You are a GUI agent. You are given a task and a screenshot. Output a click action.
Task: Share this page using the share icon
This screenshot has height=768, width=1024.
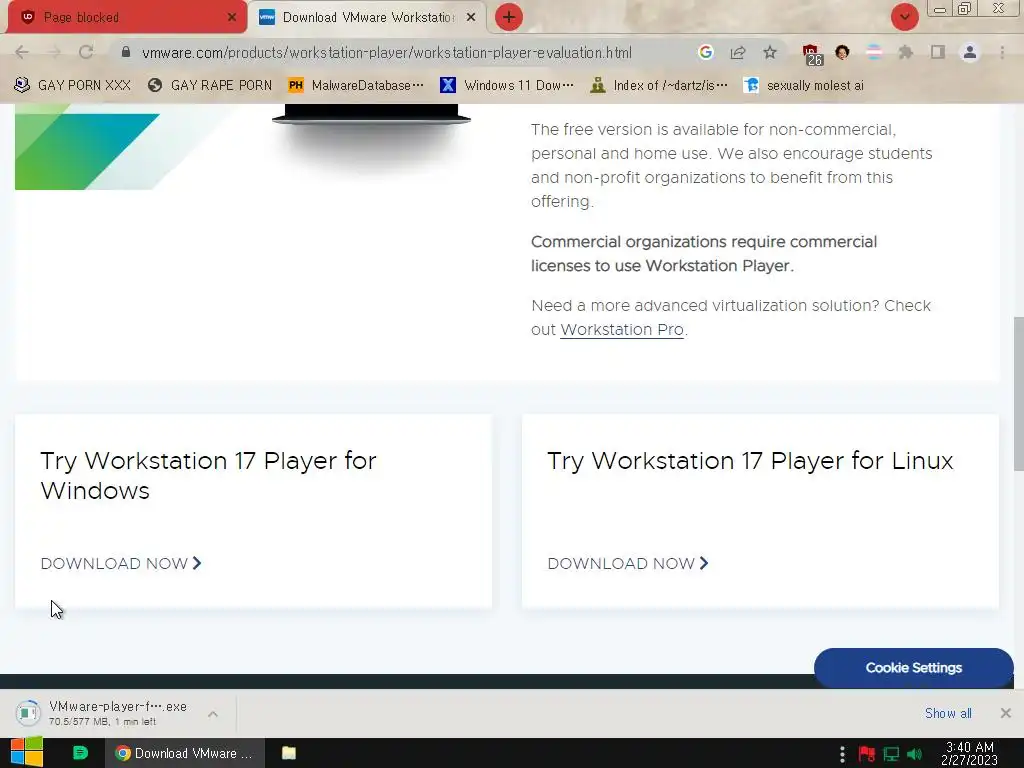click(738, 52)
